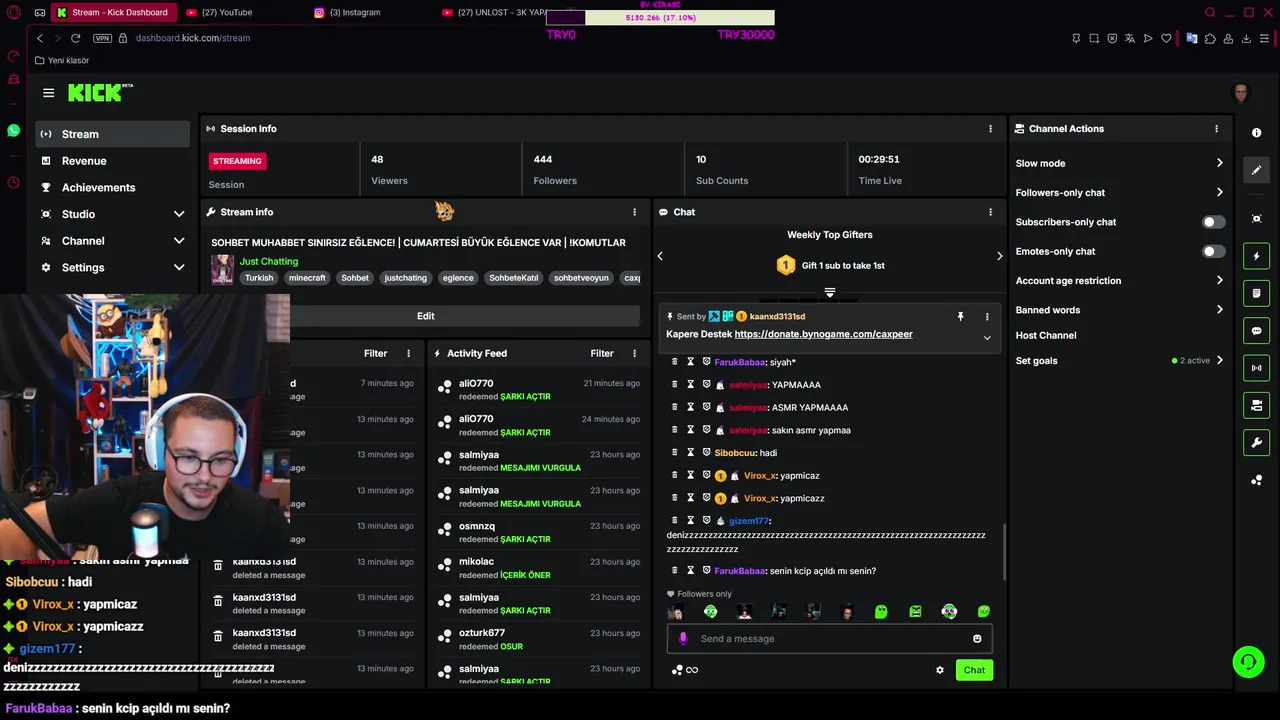Screen dimensions: 1280x720
Task: Toggle Emotes-only chat switch
Action: (1213, 251)
